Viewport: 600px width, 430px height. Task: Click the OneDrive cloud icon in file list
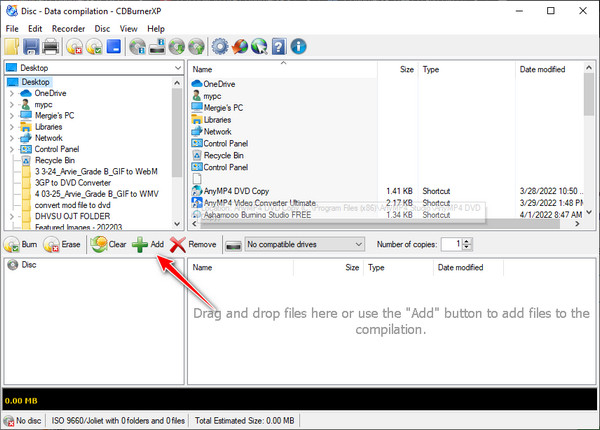(197, 83)
